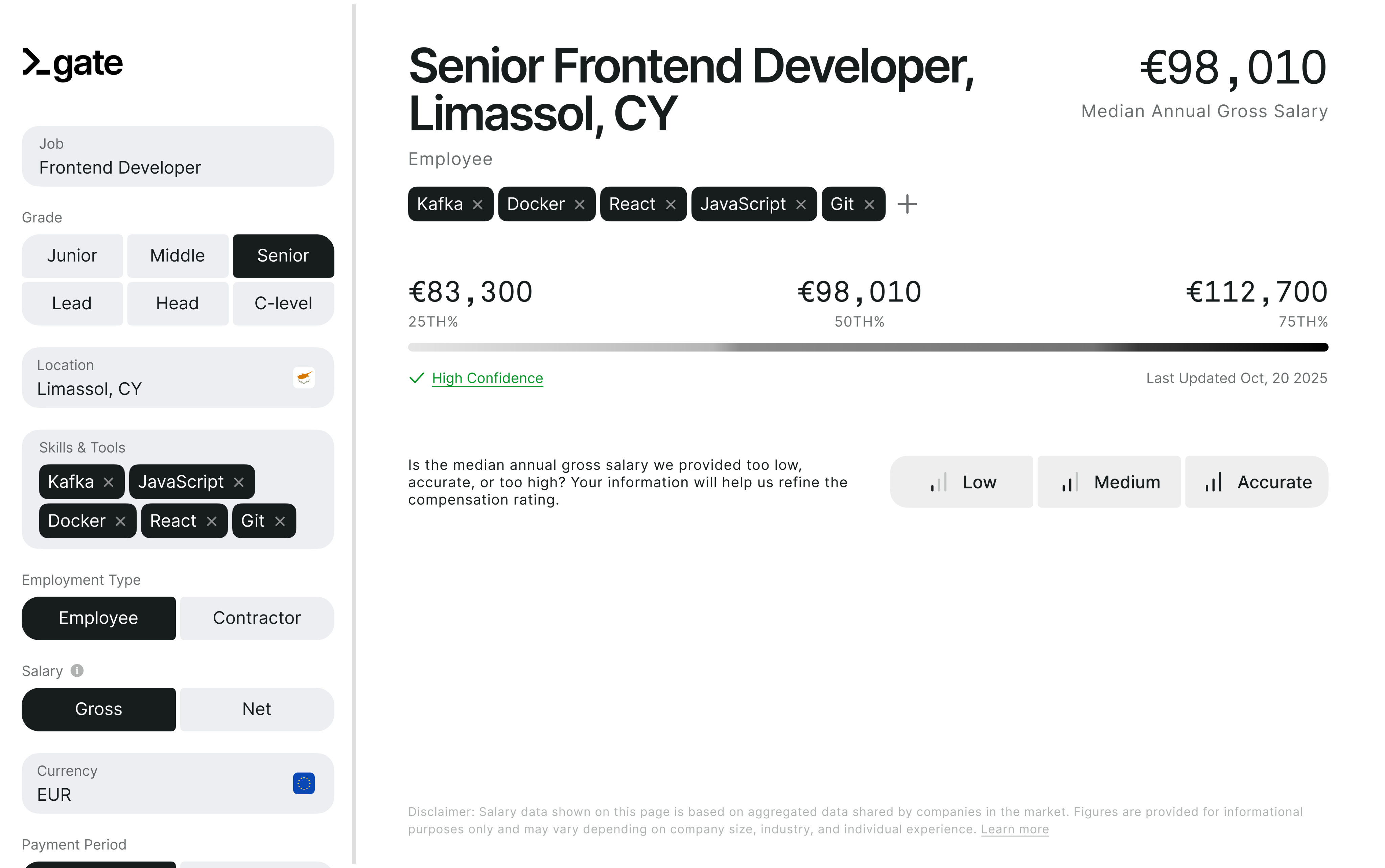Add a new skill with plus icon
Image resolution: width=1385 pixels, height=868 pixels.
[907, 204]
